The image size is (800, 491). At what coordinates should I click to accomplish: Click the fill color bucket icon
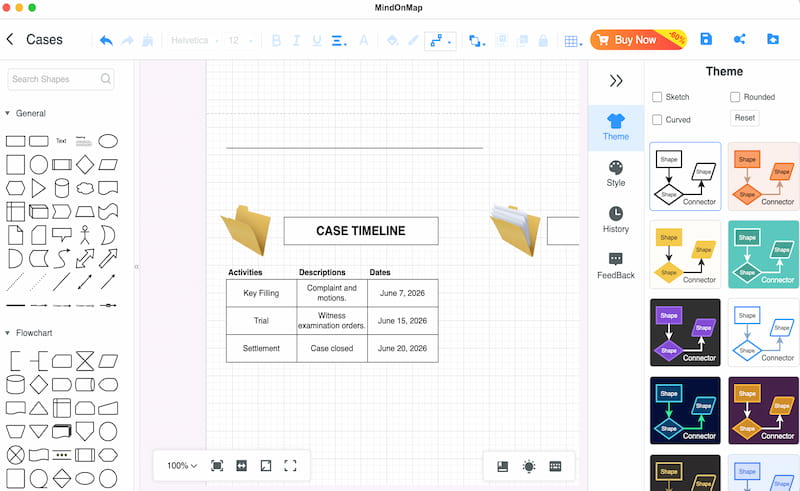point(392,40)
